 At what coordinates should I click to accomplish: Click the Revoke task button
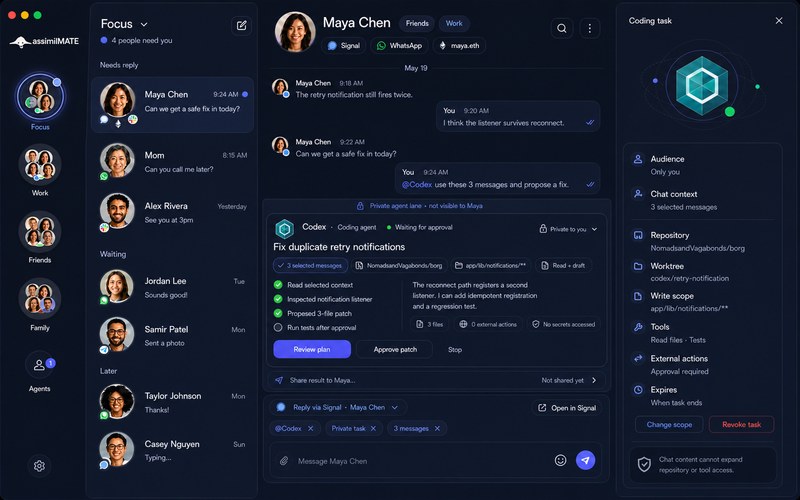point(741,424)
